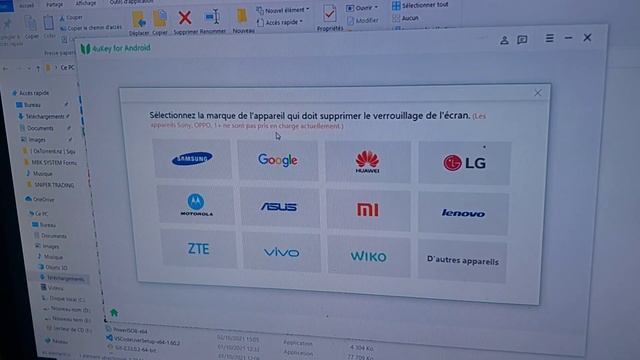The image size is (640, 360).
Task: Choose the ZTE brand tile
Action: pyautogui.click(x=199, y=248)
